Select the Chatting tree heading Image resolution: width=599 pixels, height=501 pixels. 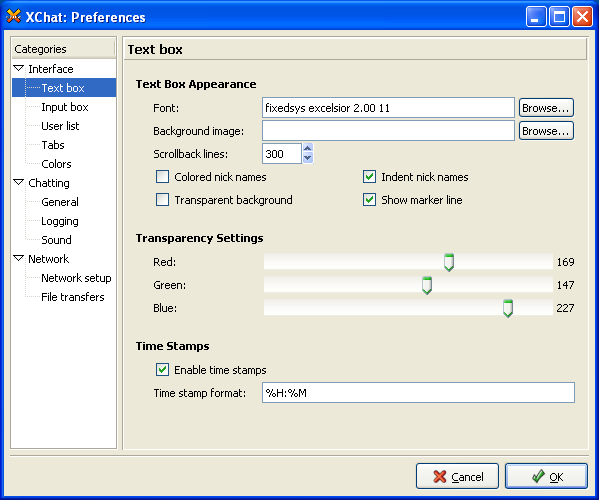49,183
